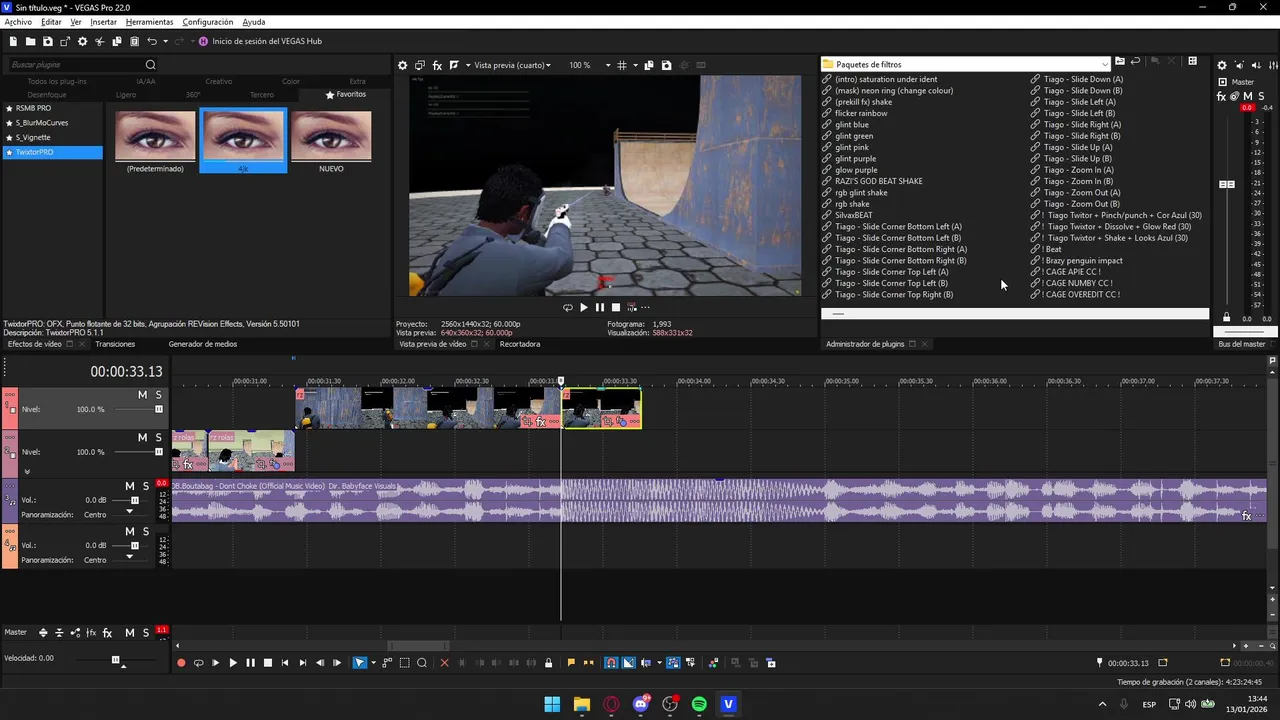Open the Archivo menu

(x=18, y=22)
